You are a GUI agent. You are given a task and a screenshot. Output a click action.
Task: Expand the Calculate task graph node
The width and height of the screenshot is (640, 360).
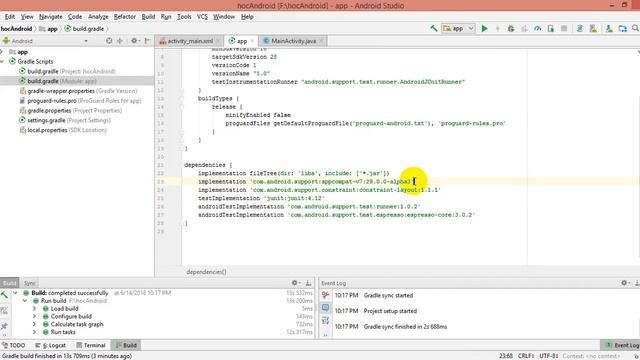pyautogui.click(x=35, y=324)
